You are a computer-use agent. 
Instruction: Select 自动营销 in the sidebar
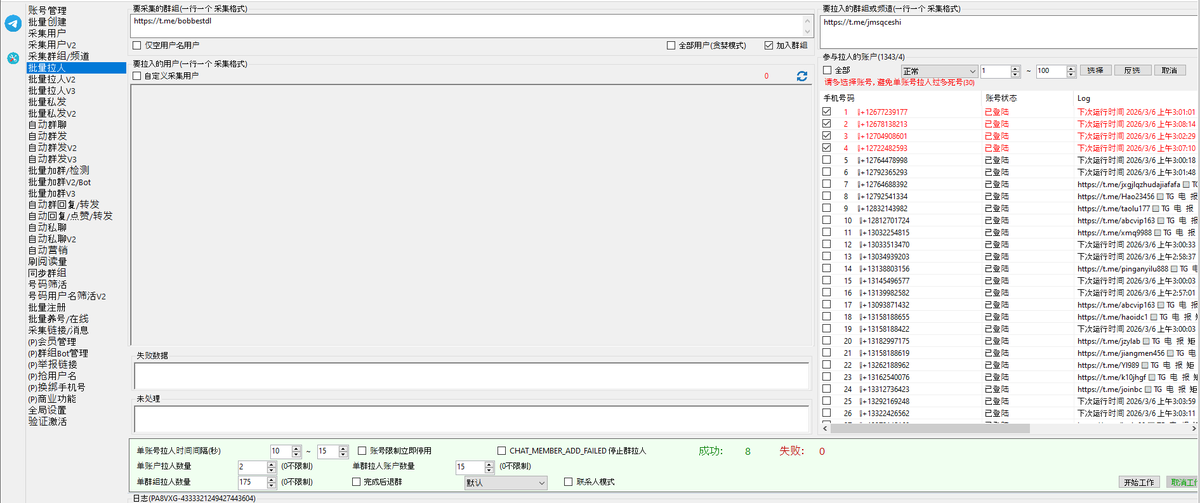click(47, 250)
